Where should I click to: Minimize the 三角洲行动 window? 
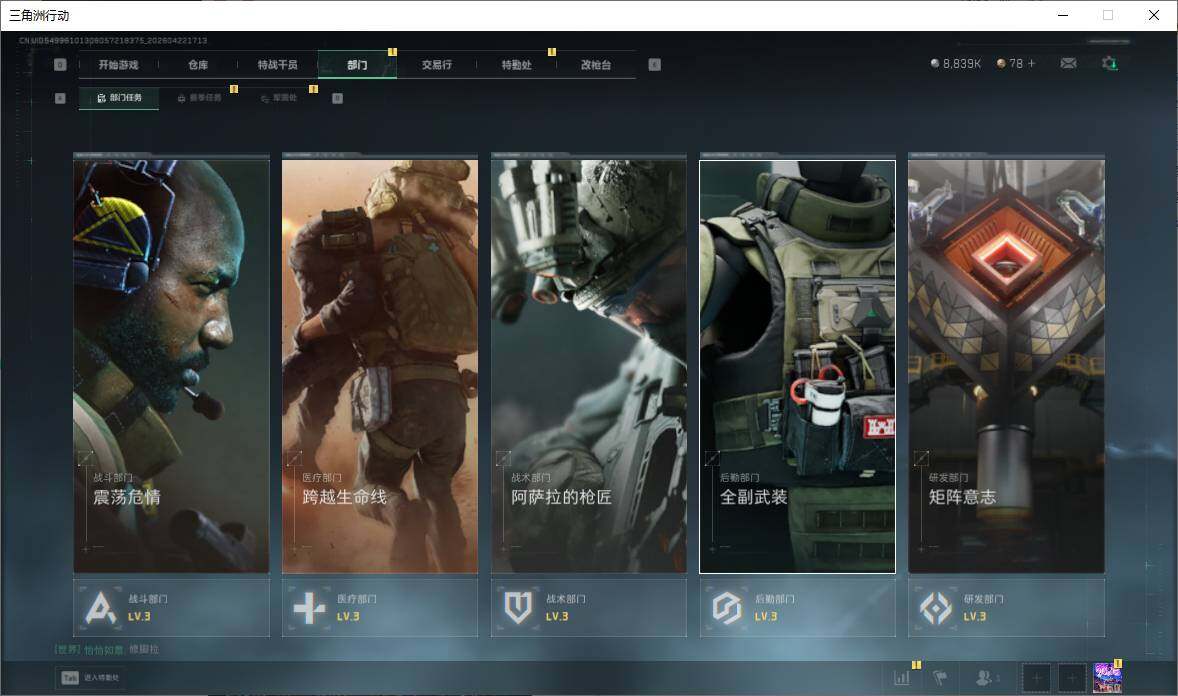pyautogui.click(x=1063, y=15)
